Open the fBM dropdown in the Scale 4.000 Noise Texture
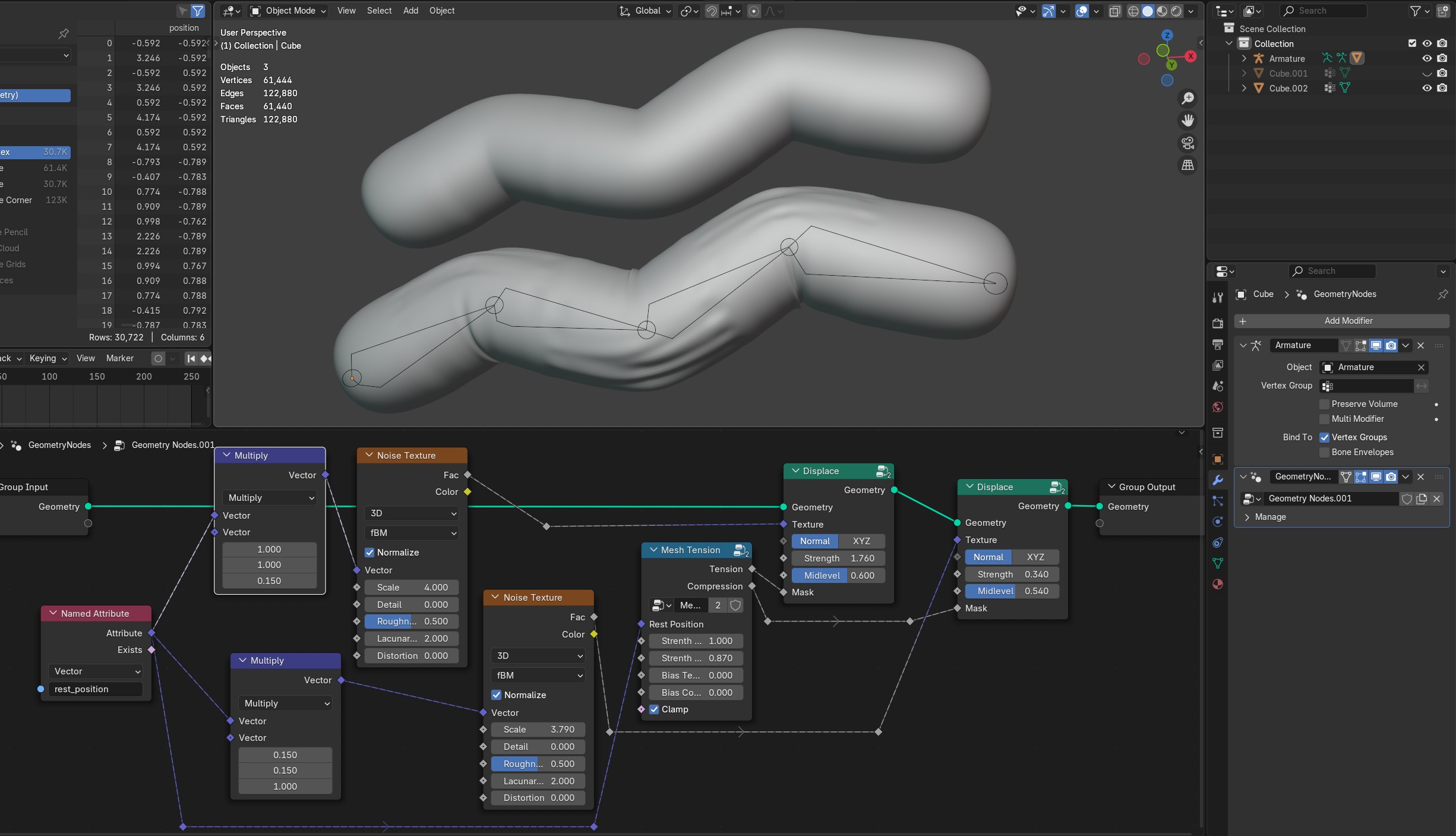The width and height of the screenshot is (1456, 836). 412,533
